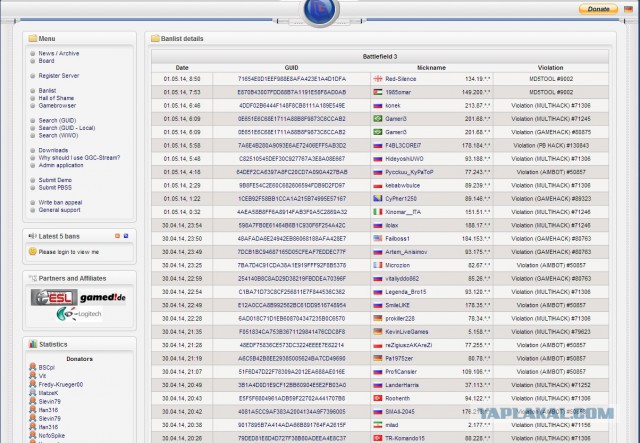The image size is (640, 443).
Task: Click the user icon beside Fredy-Krueger00
Action: [x=33, y=384]
